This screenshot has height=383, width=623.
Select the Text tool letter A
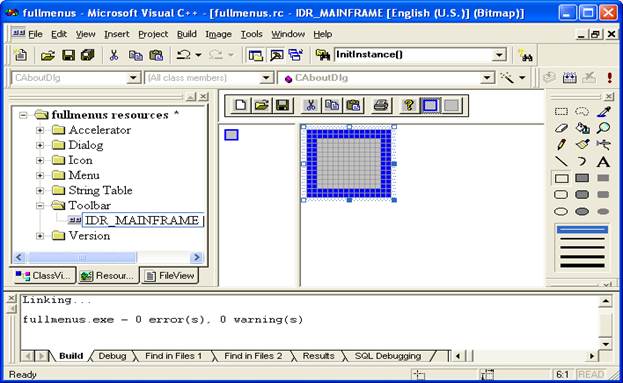603,162
